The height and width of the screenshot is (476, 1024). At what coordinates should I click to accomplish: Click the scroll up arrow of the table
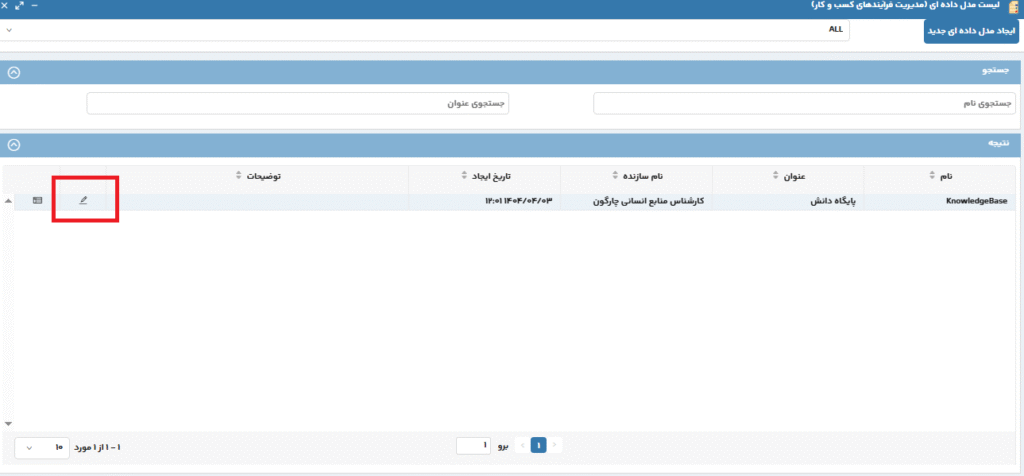9,201
